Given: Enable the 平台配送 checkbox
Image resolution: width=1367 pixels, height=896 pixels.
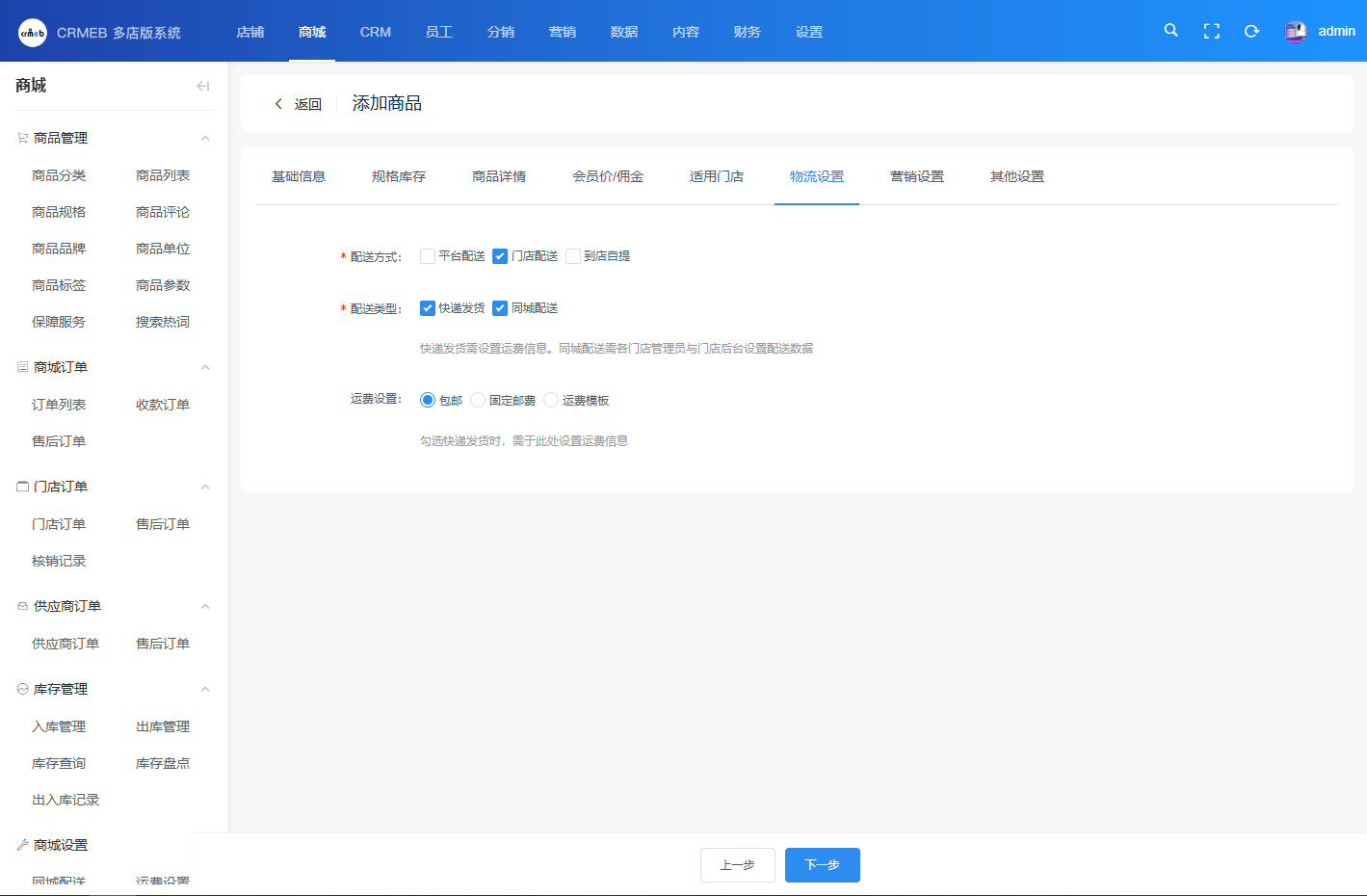Looking at the screenshot, I should [x=428, y=256].
